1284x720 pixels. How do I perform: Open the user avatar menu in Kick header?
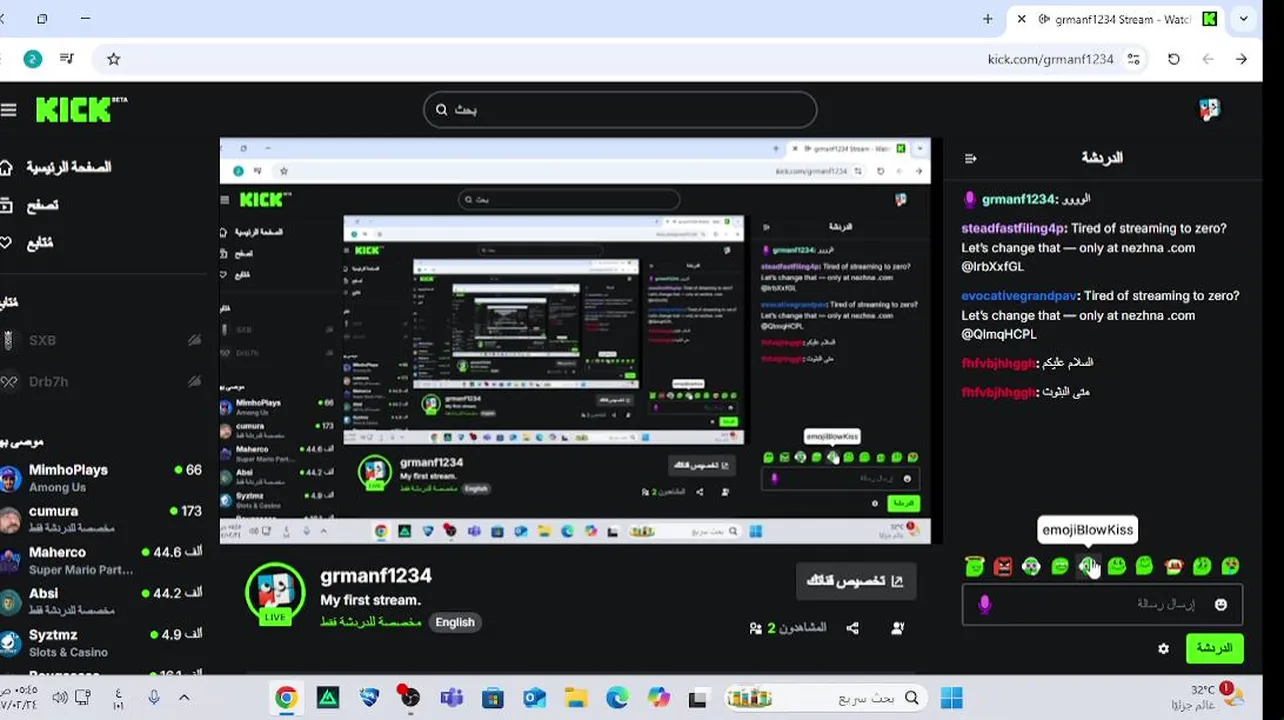point(1209,110)
